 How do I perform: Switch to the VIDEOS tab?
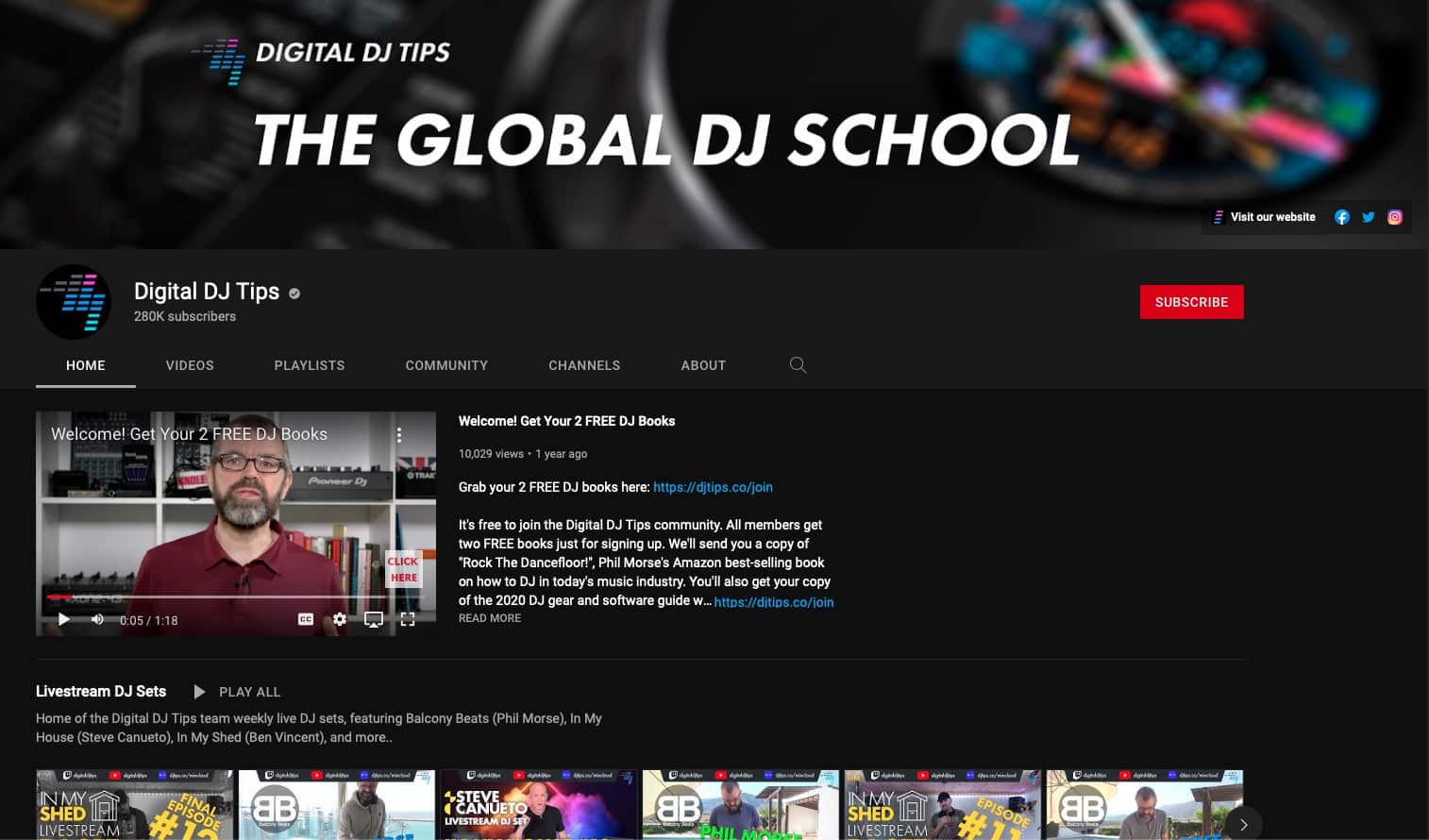pos(189,365)
